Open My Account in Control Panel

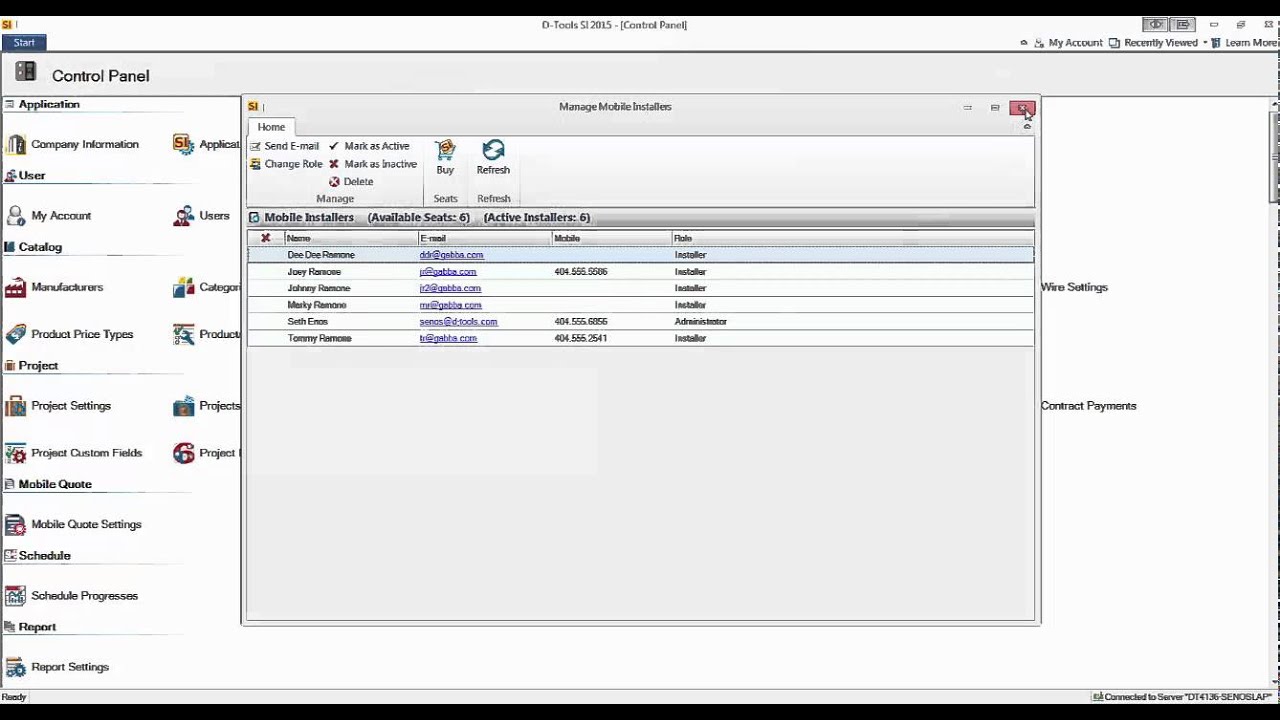48,215
